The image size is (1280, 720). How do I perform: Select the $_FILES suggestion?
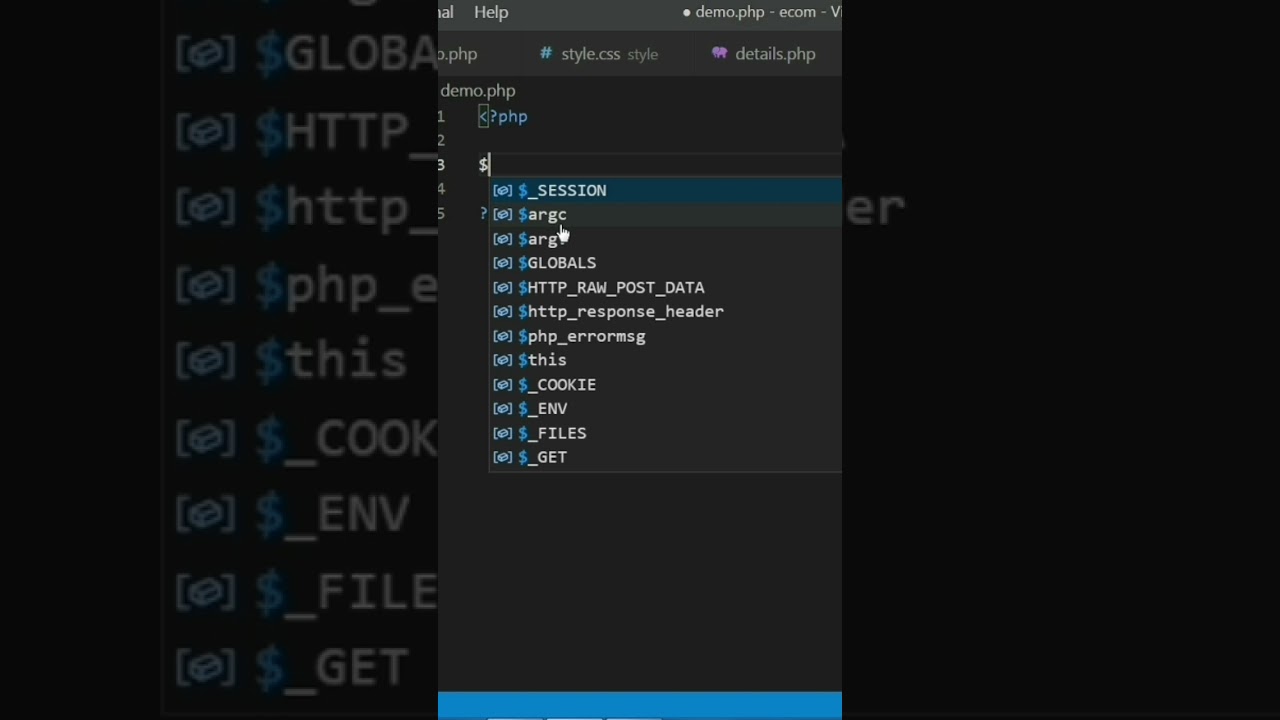[x=665, y=433]
